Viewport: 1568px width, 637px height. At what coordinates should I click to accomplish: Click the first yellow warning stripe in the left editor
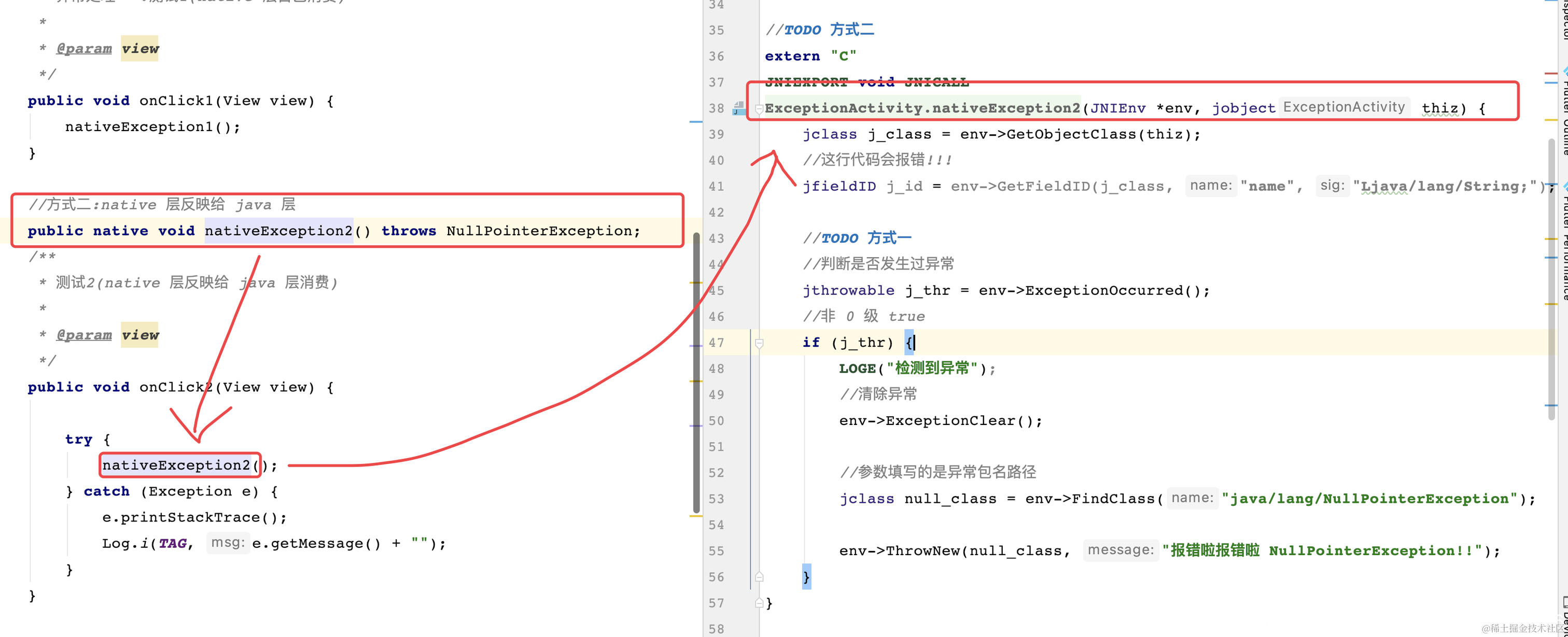pos(696,283)
